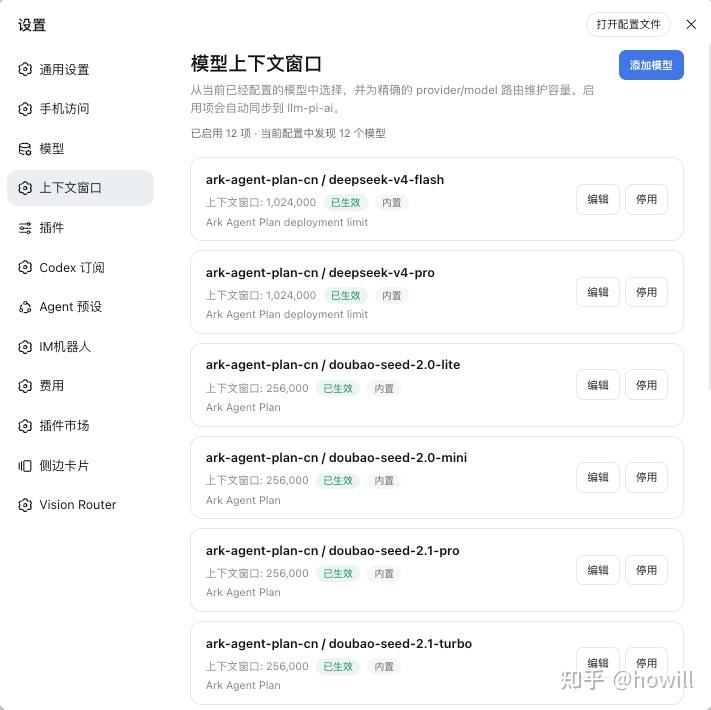Screen dimensions: 711x710
Task: Click the icon beside 费用
Action: point(25,386)
